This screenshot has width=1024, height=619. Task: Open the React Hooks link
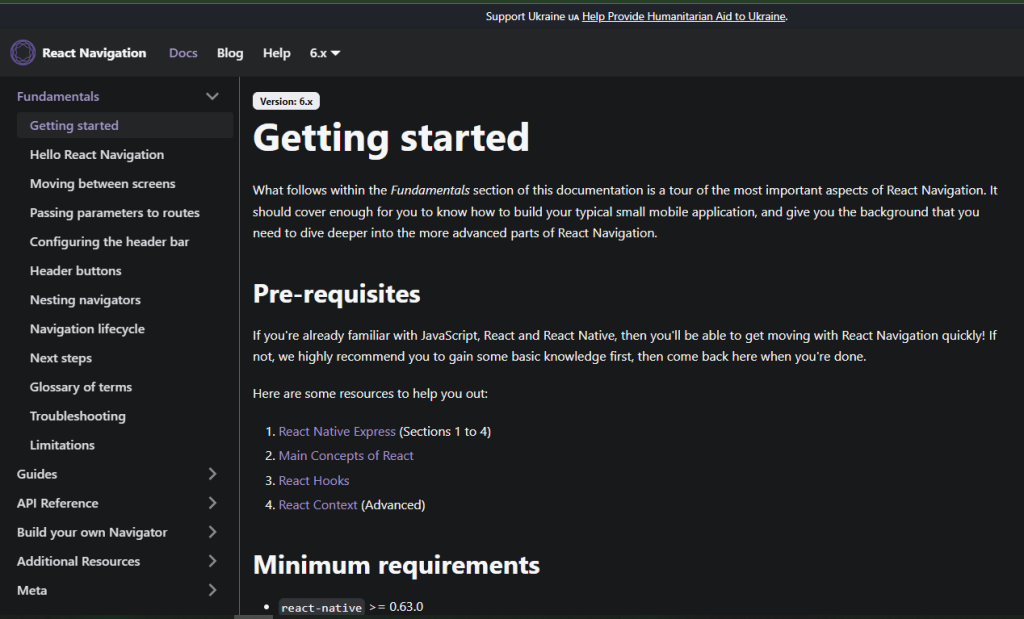(x=313, y=481)
